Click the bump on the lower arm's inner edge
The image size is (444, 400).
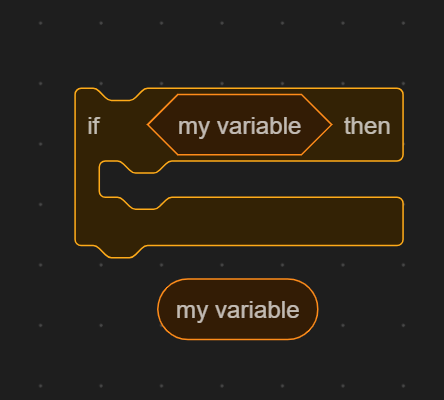pos(145,203)
